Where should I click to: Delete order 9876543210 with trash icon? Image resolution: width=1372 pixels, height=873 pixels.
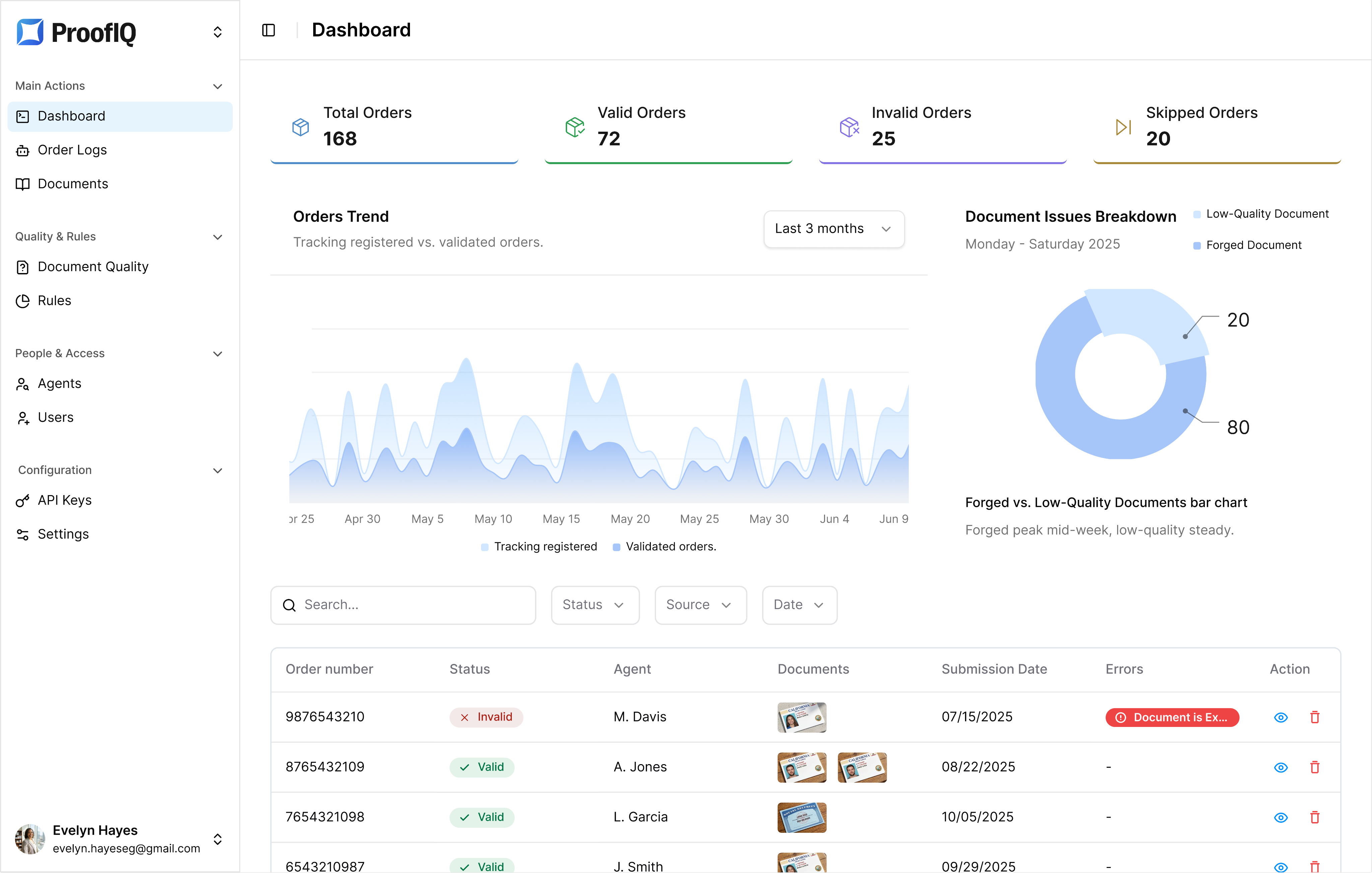(1314, 717)
